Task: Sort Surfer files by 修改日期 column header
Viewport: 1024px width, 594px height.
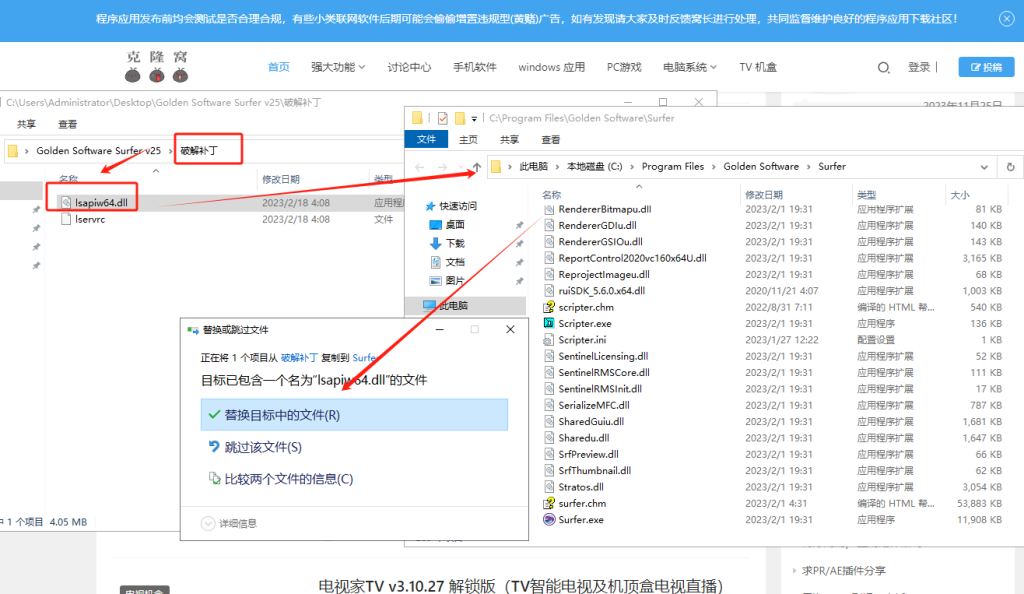Action: [x=763, y=195]
